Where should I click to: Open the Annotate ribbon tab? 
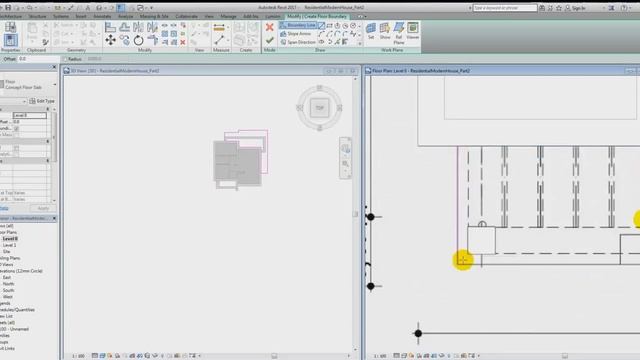pos(102,16)
